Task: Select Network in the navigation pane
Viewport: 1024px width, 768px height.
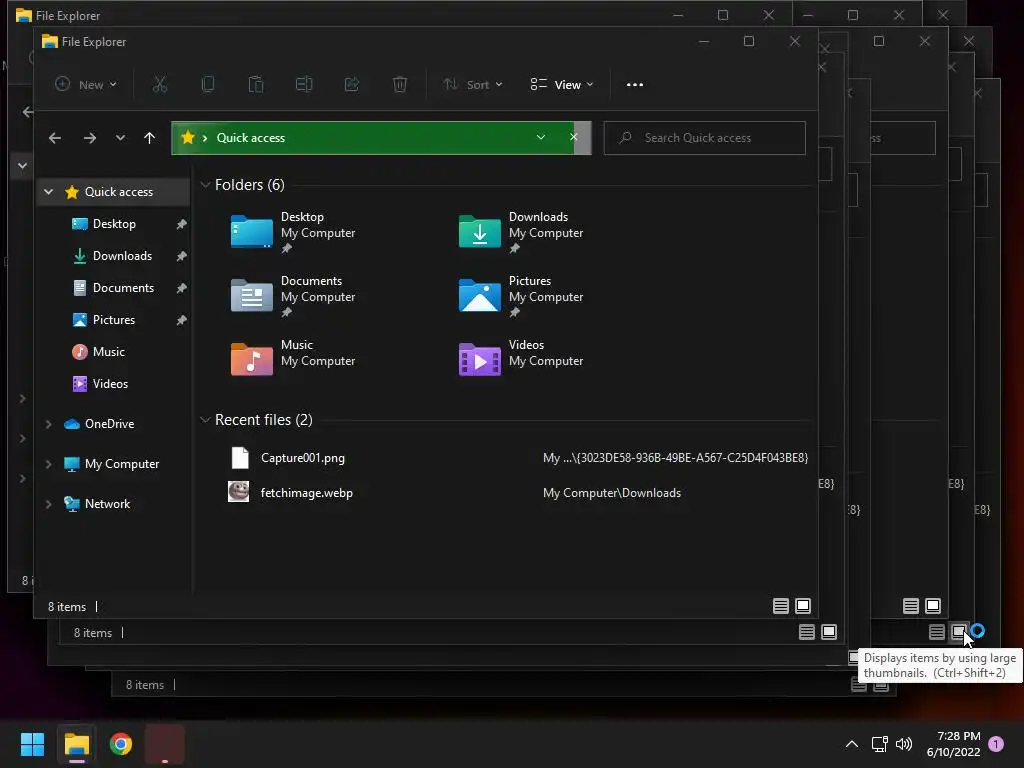Action: tap(107, 504)
